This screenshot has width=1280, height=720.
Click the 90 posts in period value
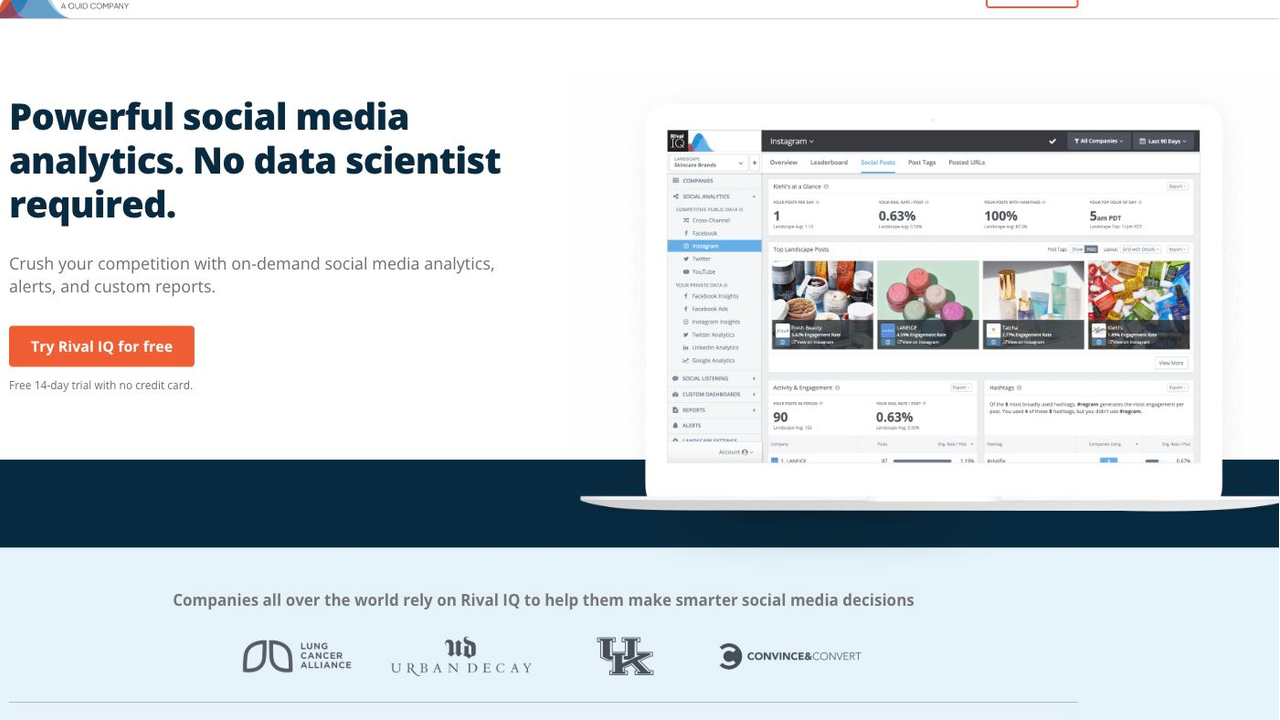point(780,417)
